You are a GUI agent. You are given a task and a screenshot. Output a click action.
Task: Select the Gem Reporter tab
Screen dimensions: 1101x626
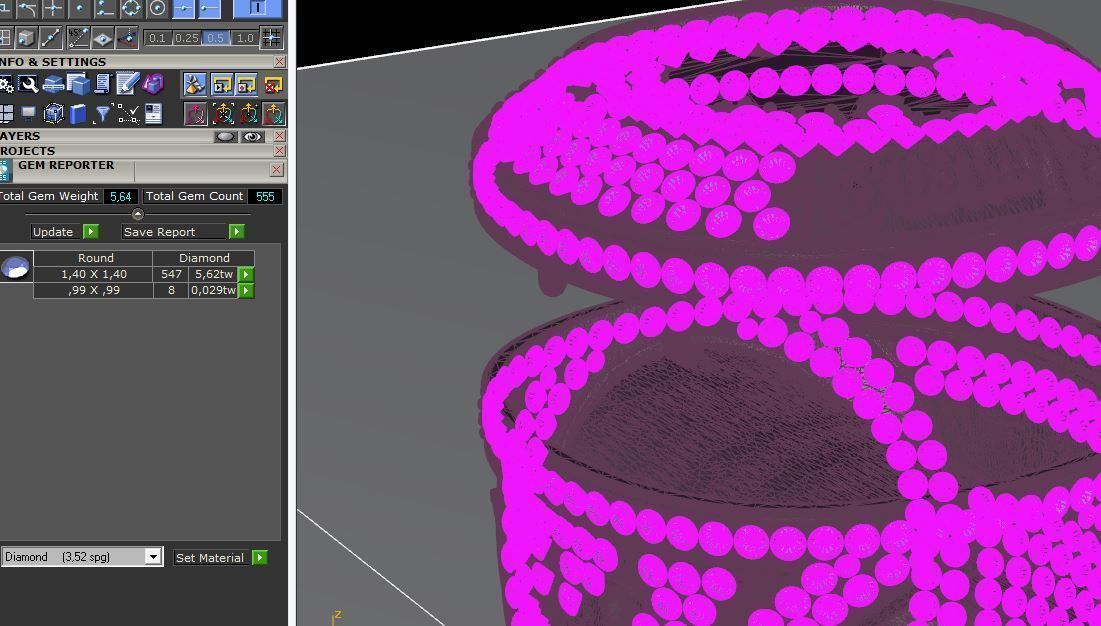[x=66, y=166]
